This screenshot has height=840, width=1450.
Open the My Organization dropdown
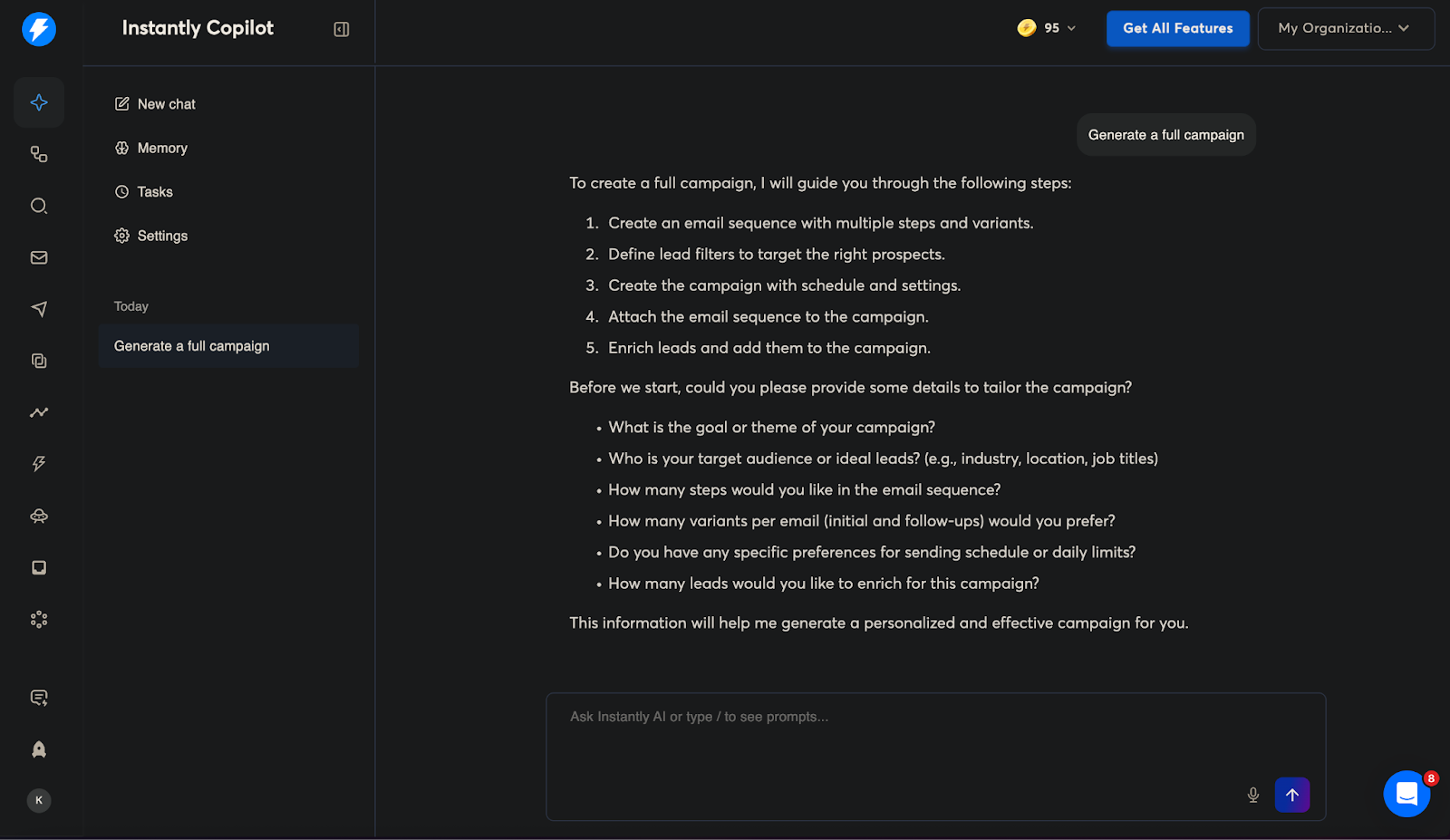point(1345,28)
